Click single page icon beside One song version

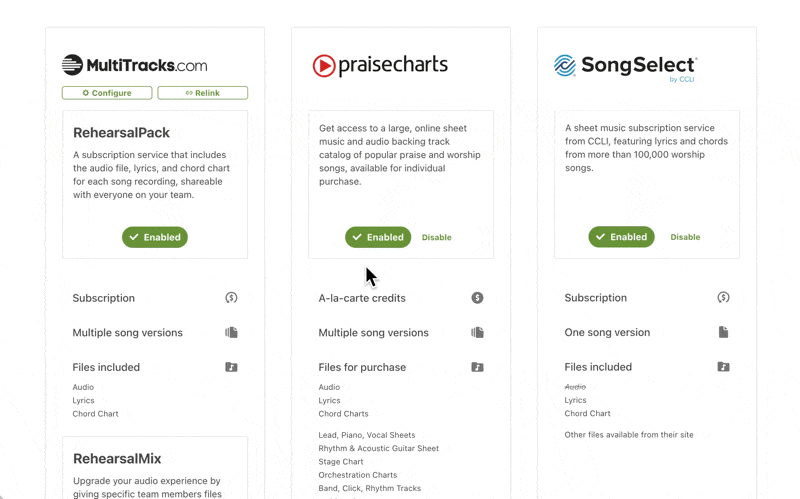[723, 332]
